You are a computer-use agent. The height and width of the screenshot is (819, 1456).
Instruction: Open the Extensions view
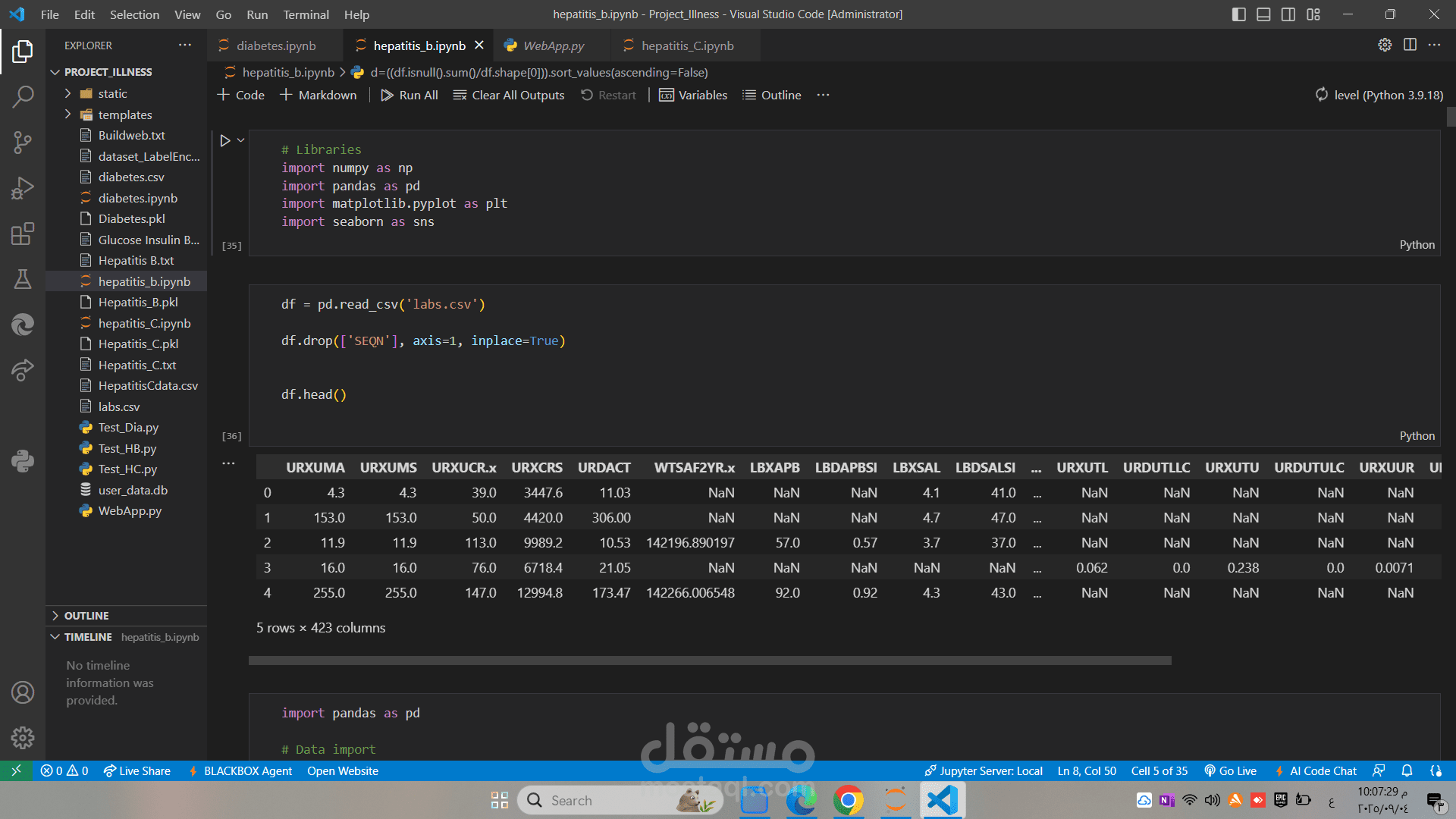(x=23, y=234)
